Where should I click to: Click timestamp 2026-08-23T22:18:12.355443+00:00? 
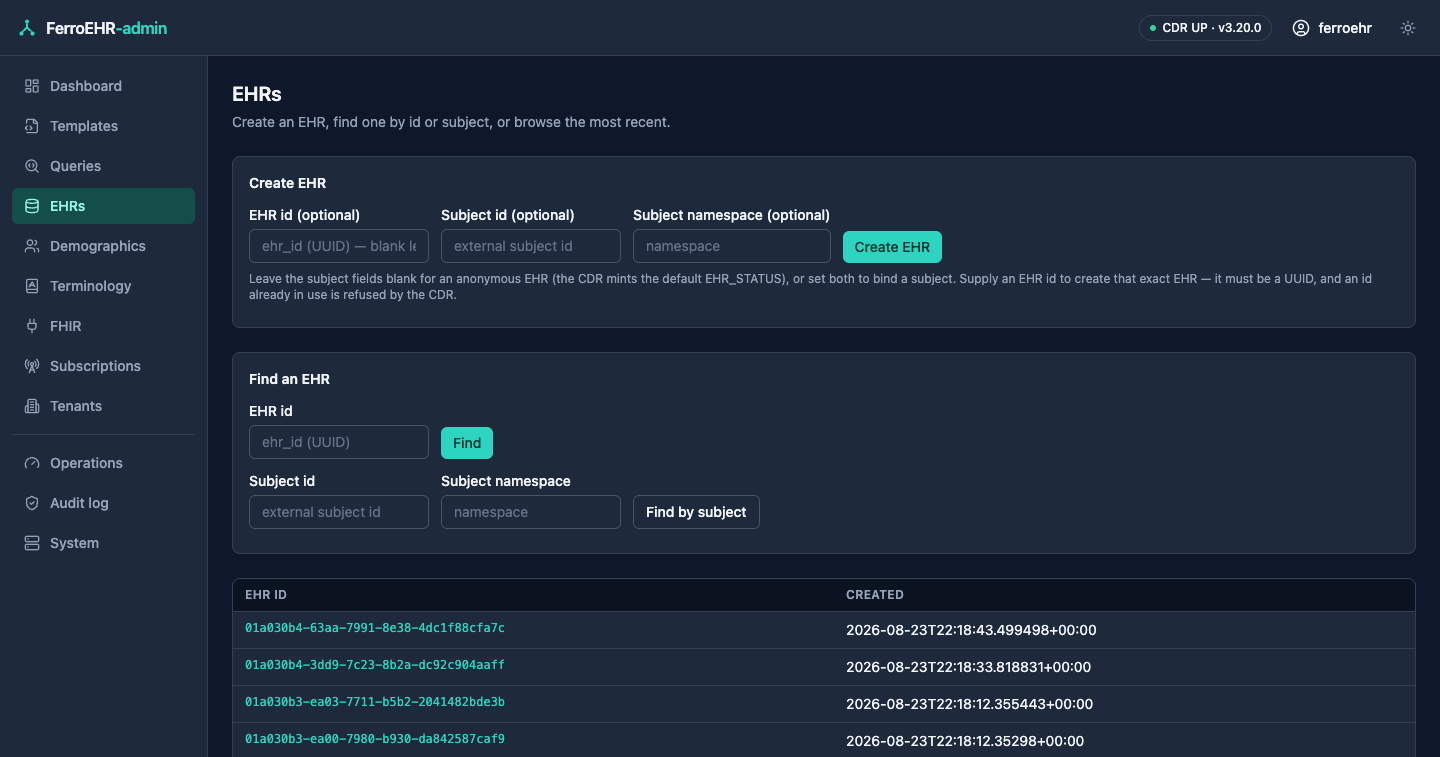click(x=969, y=704)
